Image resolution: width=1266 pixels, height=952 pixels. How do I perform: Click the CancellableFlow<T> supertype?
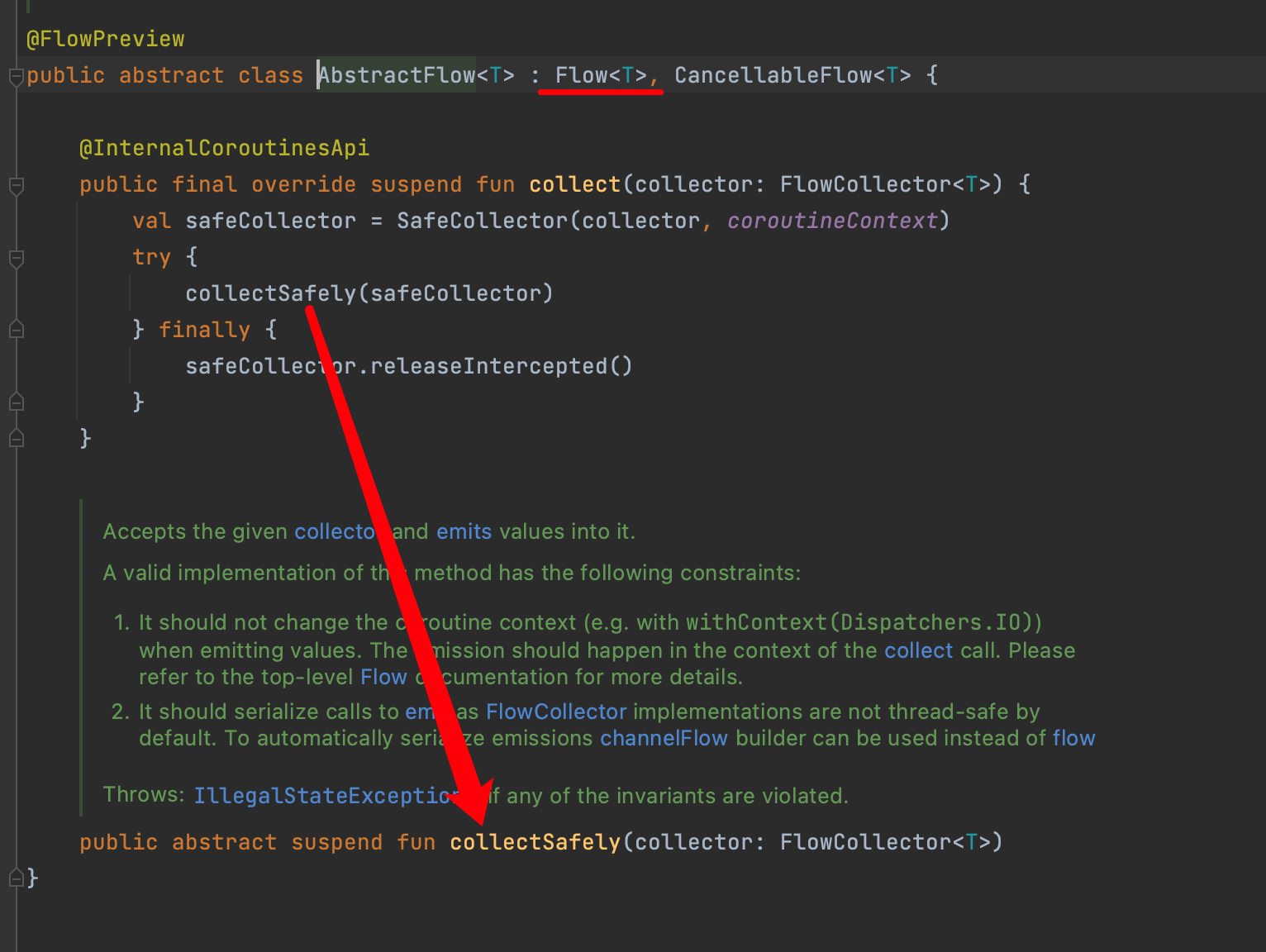pos(792,75)
